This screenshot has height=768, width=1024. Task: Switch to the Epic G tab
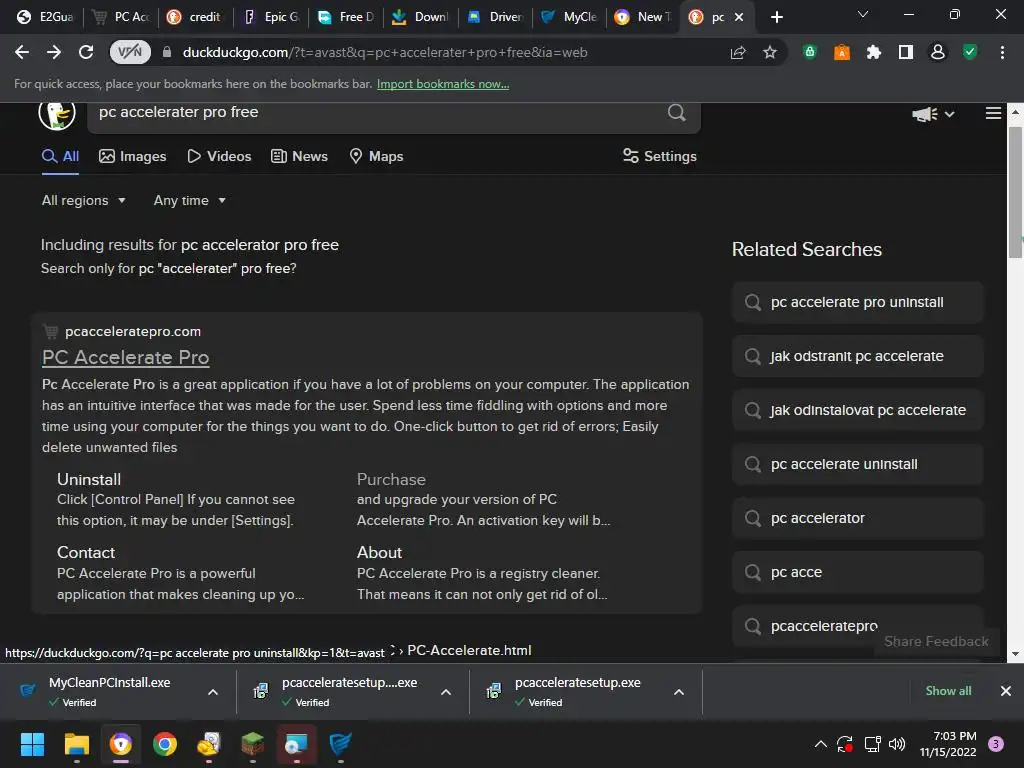point(272,17)
